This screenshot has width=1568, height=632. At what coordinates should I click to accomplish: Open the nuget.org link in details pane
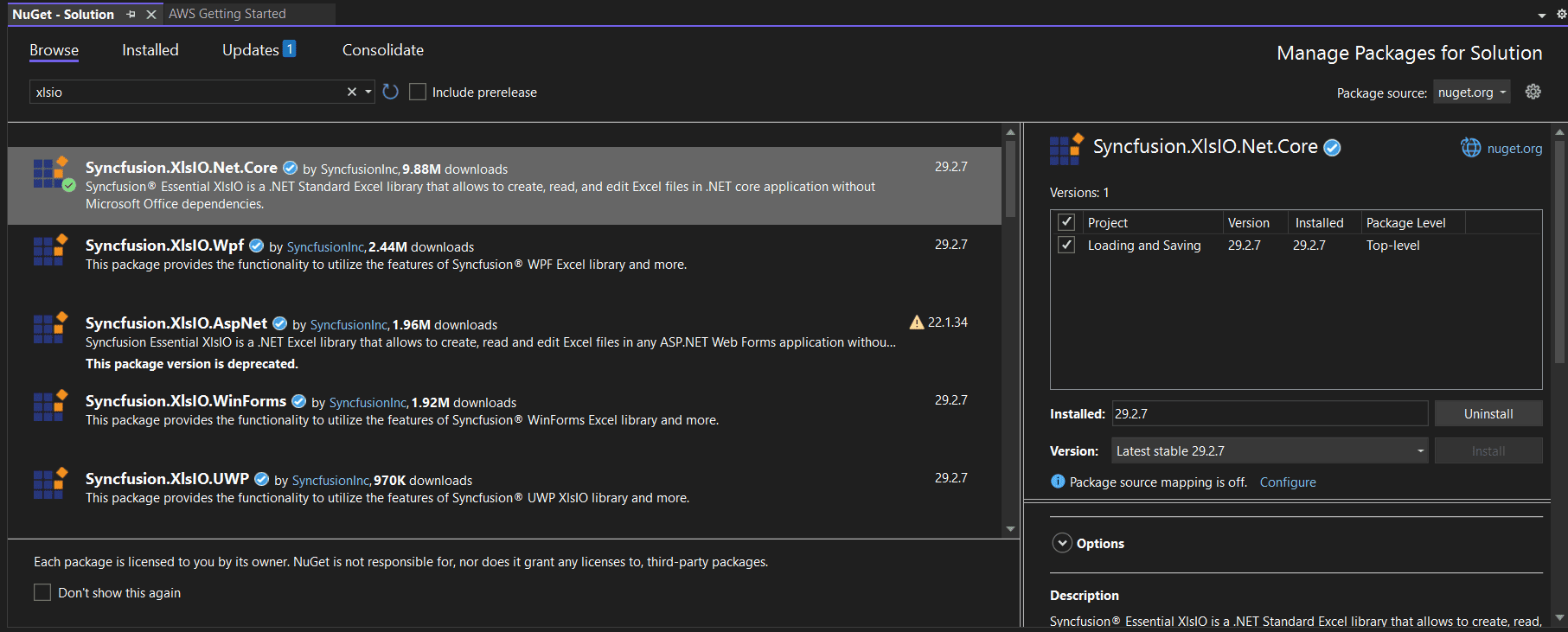[x=1514, y=149]
